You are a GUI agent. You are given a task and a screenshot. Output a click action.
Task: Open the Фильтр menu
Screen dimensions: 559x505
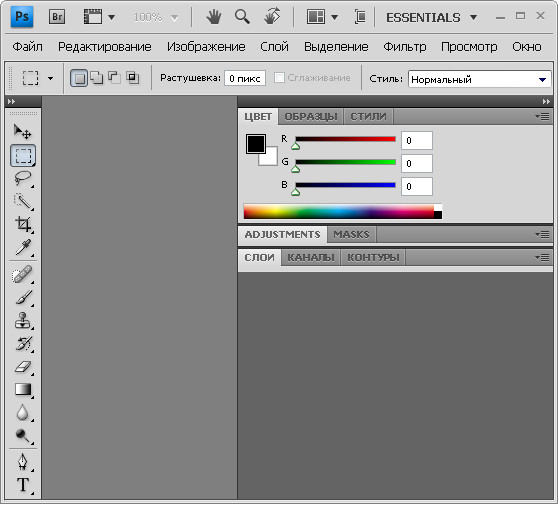pyautogui.click(x=405, y=47)
